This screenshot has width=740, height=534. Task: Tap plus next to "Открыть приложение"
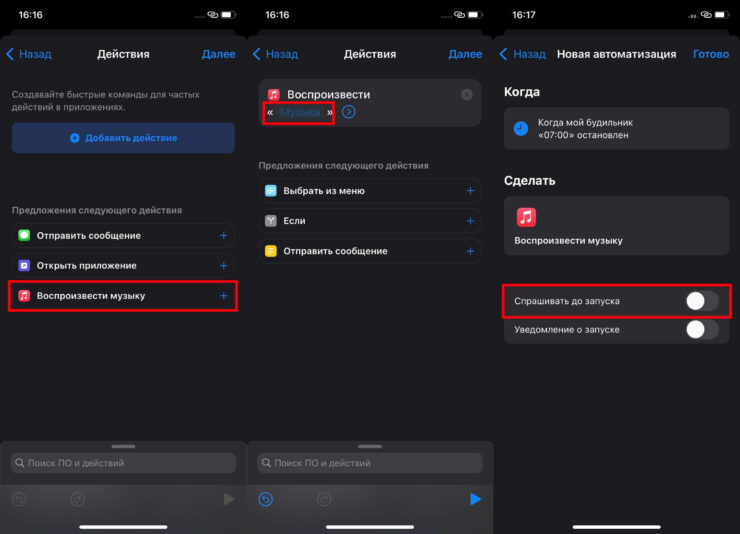(x=223, y=266)
